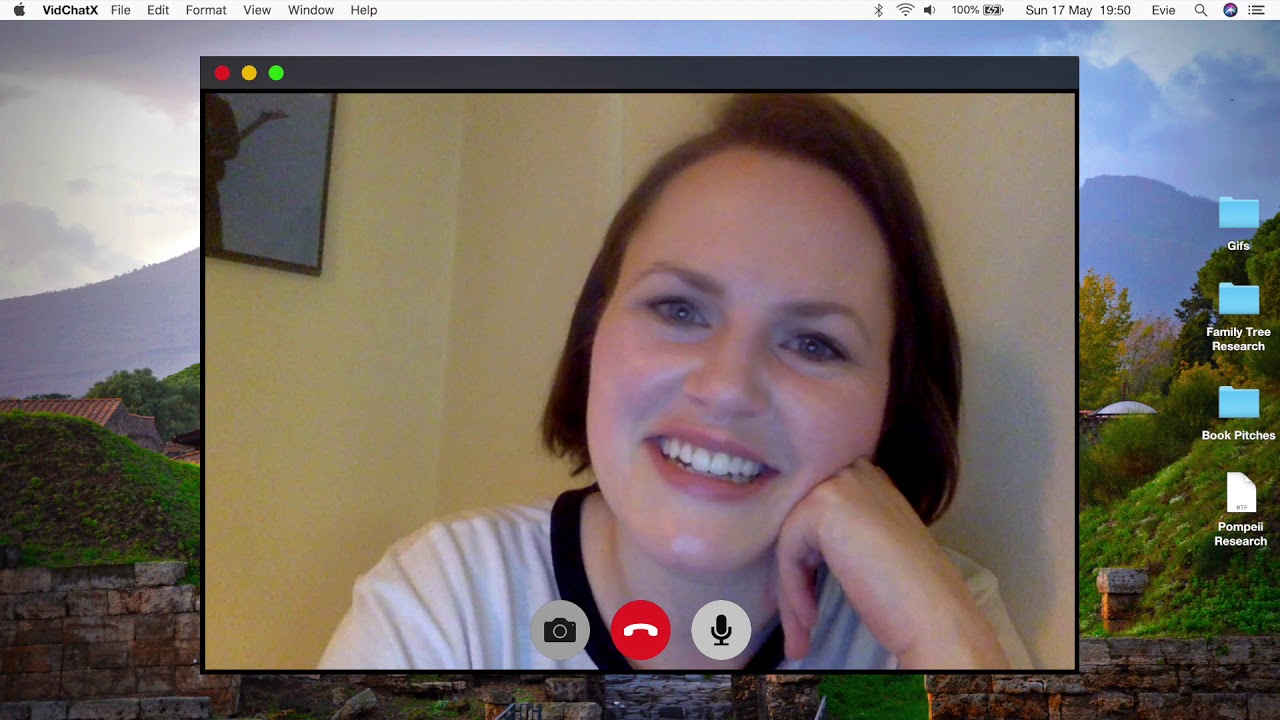Open the Edit menu
Image resolution: width=1280 pixels, height=720 pixels.
click(x=158, y=10)
